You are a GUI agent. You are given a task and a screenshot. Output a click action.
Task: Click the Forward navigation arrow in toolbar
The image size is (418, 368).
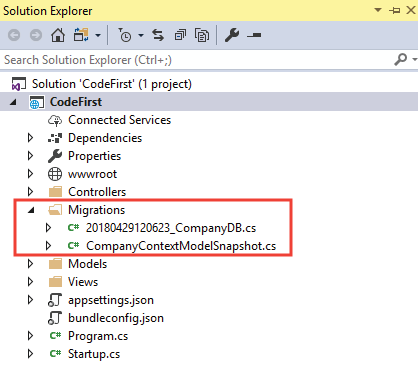tap(36, 35)
